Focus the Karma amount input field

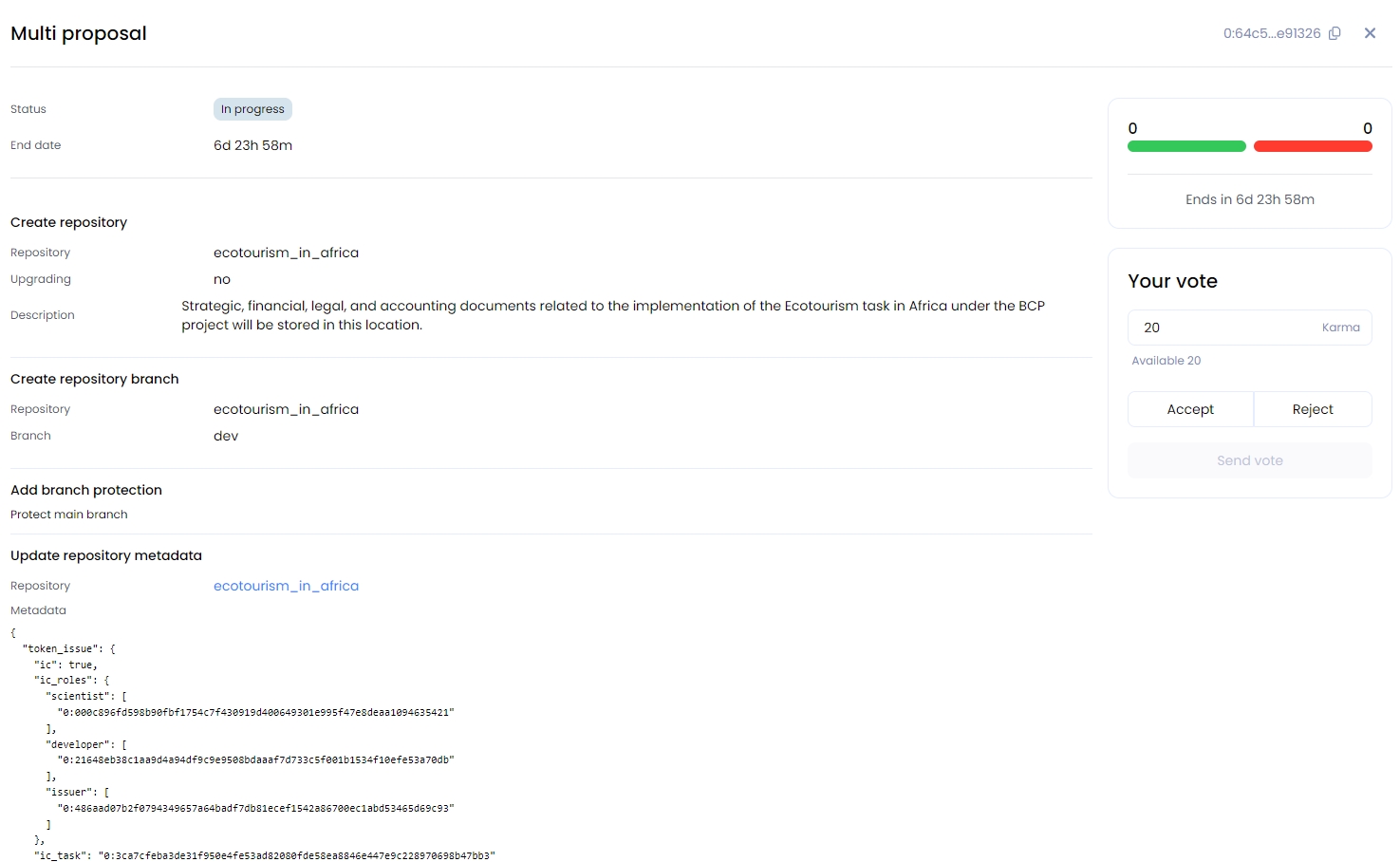pos(1224,328)
